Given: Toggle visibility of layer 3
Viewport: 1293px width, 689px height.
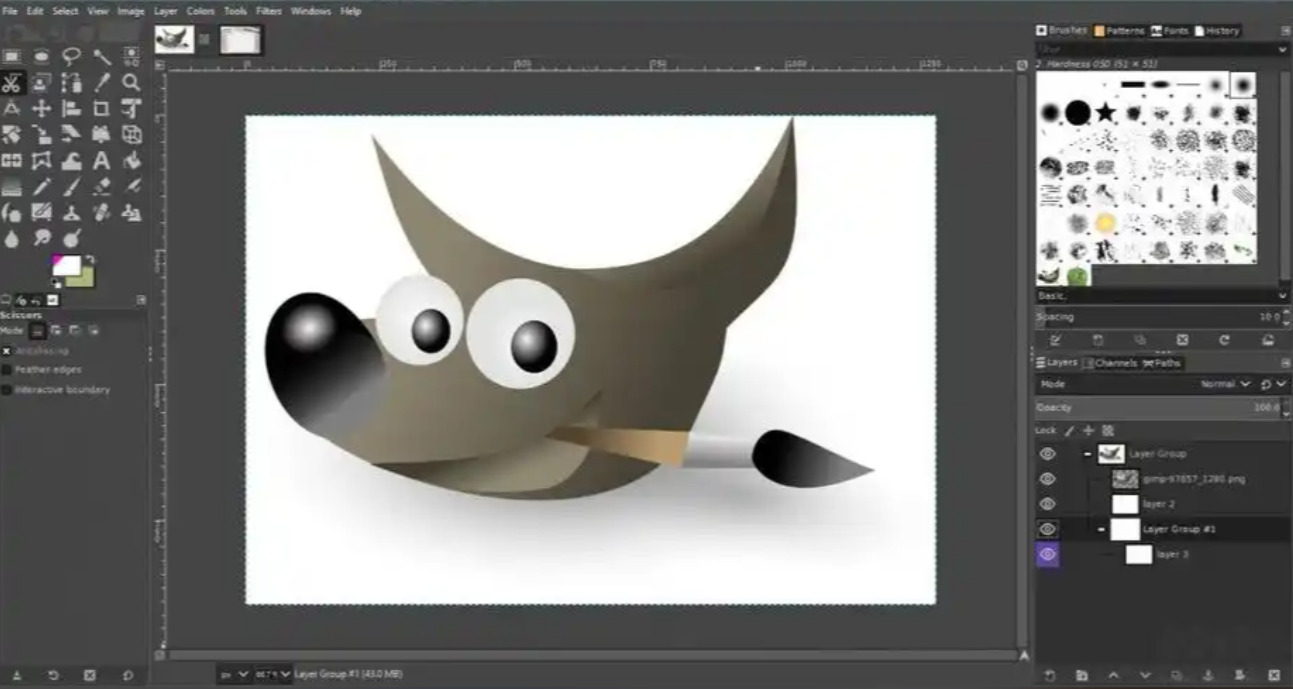Looking at the screenshot, I should pyautogui.click(x=1047, y=554).
